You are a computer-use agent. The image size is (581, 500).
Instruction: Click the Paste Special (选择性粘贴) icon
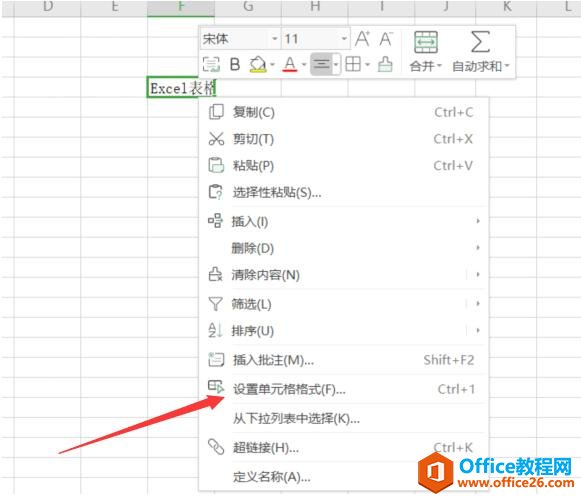216,192
